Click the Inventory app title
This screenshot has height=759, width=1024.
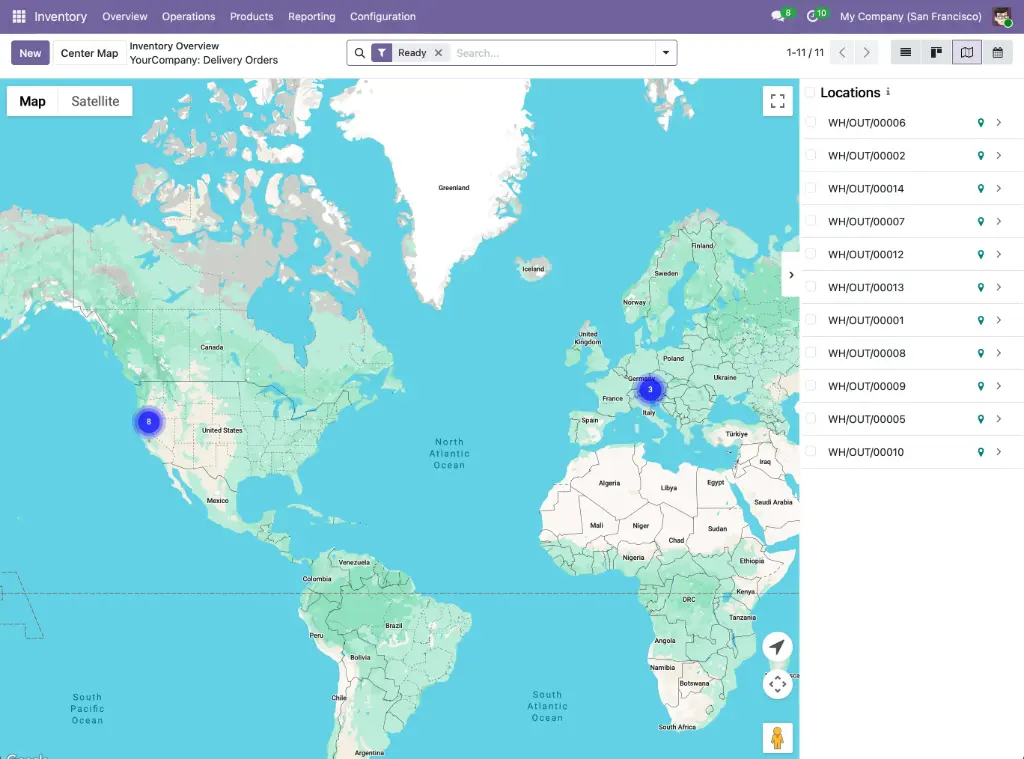[x=60, y=16]
